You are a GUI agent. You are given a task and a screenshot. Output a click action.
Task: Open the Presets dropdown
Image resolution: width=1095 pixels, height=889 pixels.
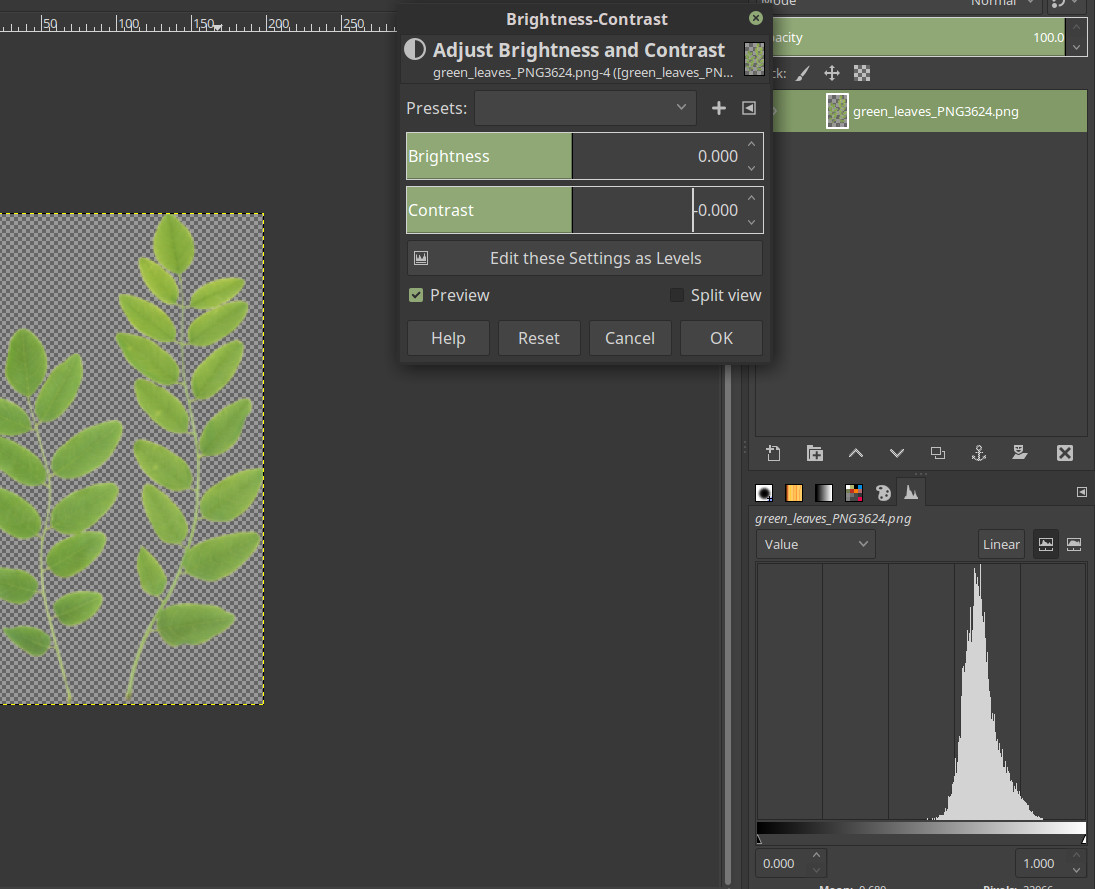point(585,108)
